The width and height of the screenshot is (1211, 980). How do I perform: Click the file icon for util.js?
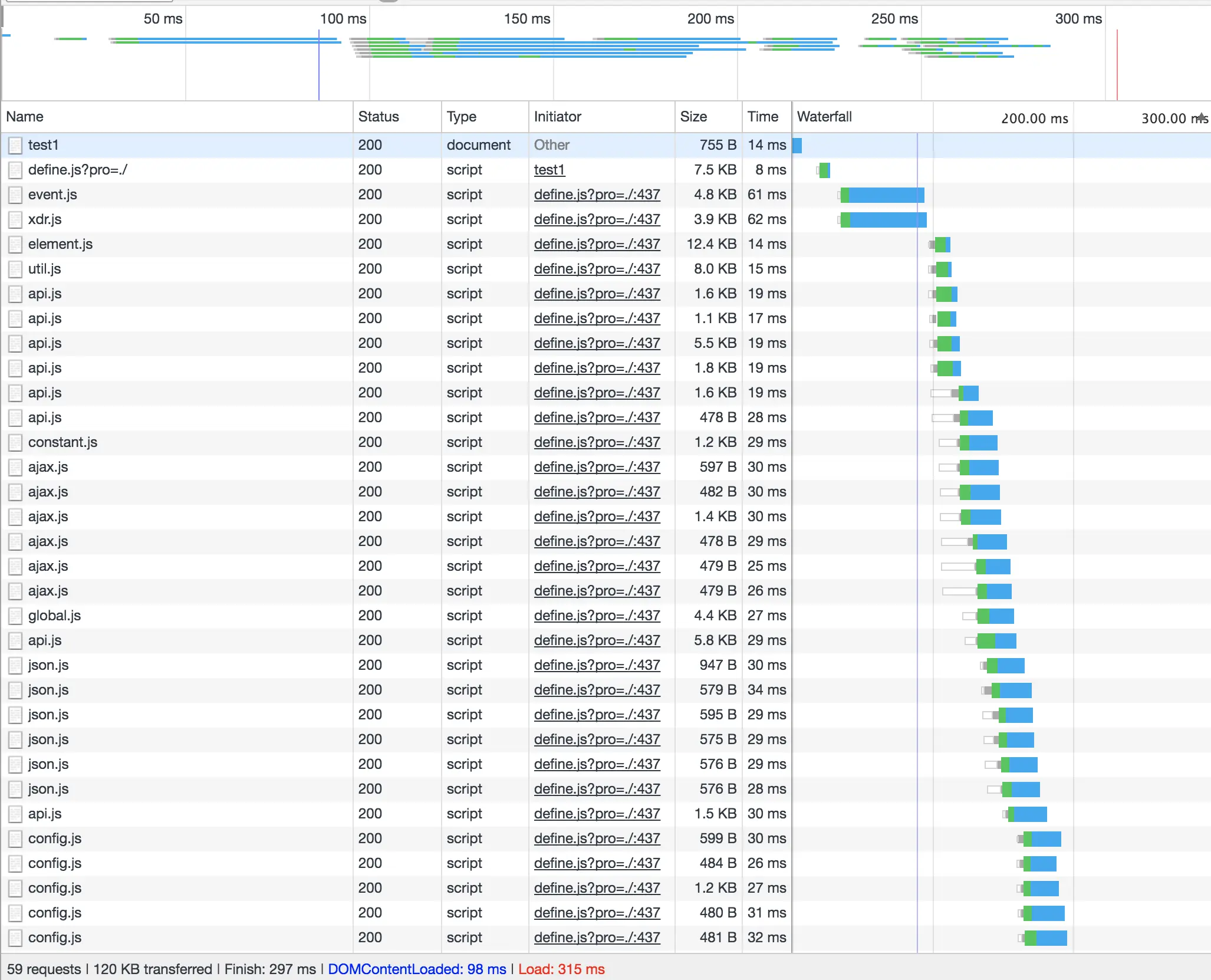pos(15,269)
